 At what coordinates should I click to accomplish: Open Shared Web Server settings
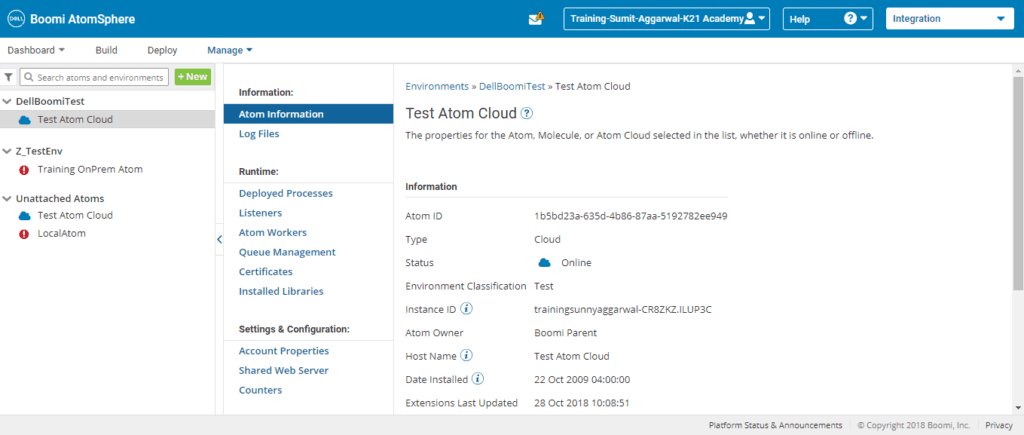click(283, 370)
